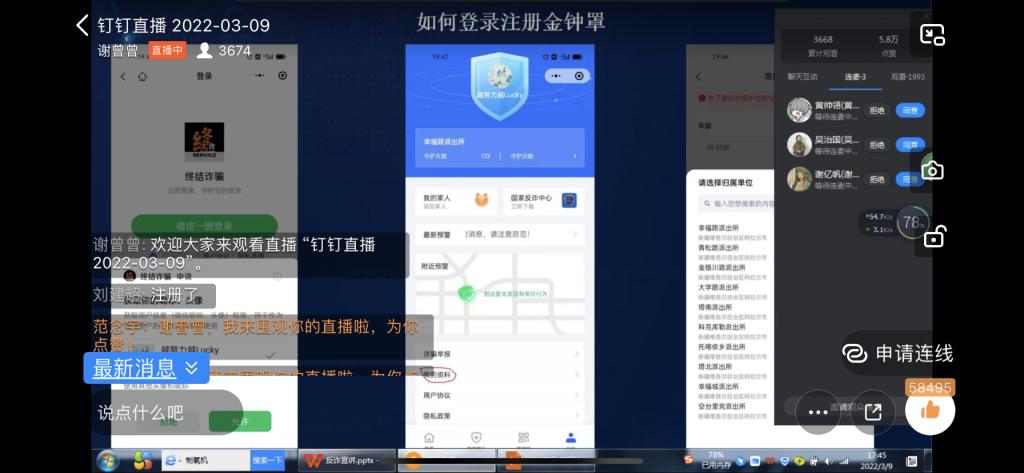1024x473 pixels.
Task: Tap the share icon next to like button
Action: click(x=873, y=411)
